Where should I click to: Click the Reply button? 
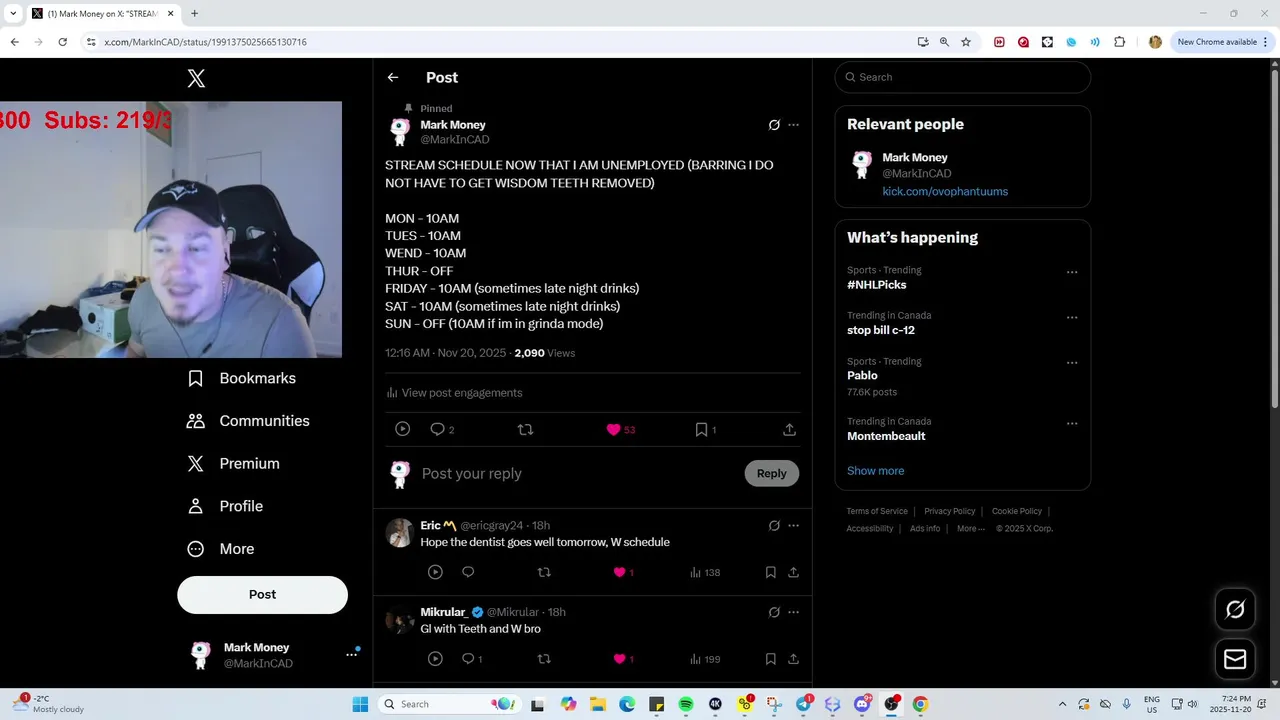coord(771,473)
